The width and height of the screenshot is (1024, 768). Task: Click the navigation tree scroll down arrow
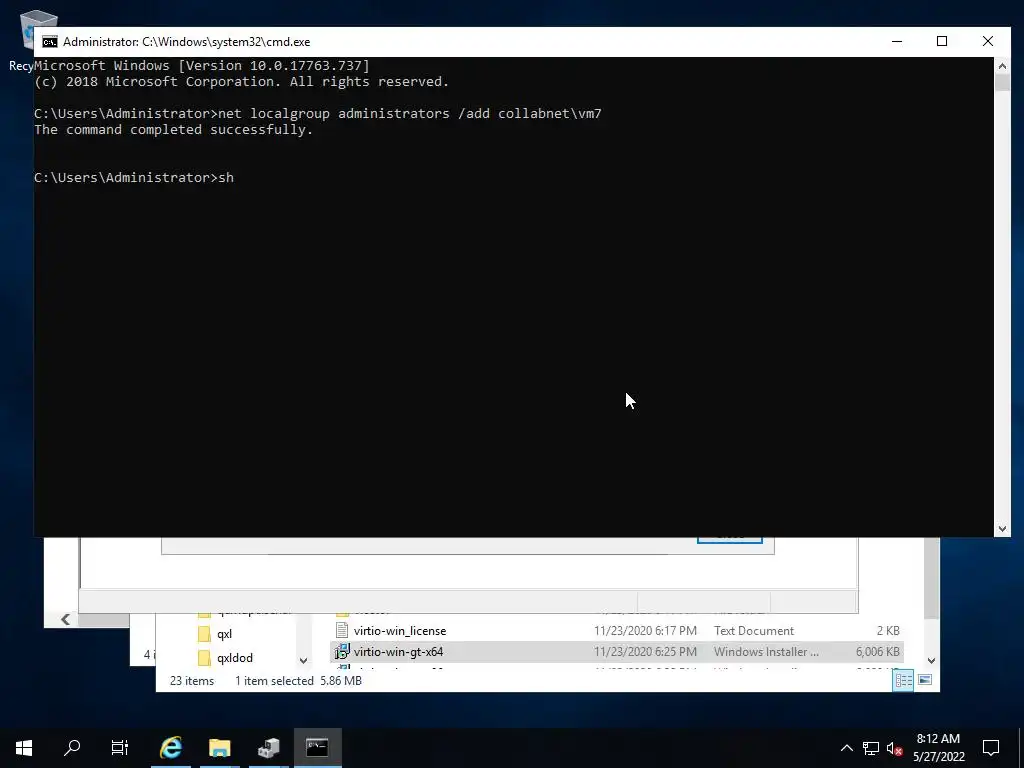[303, 660]
